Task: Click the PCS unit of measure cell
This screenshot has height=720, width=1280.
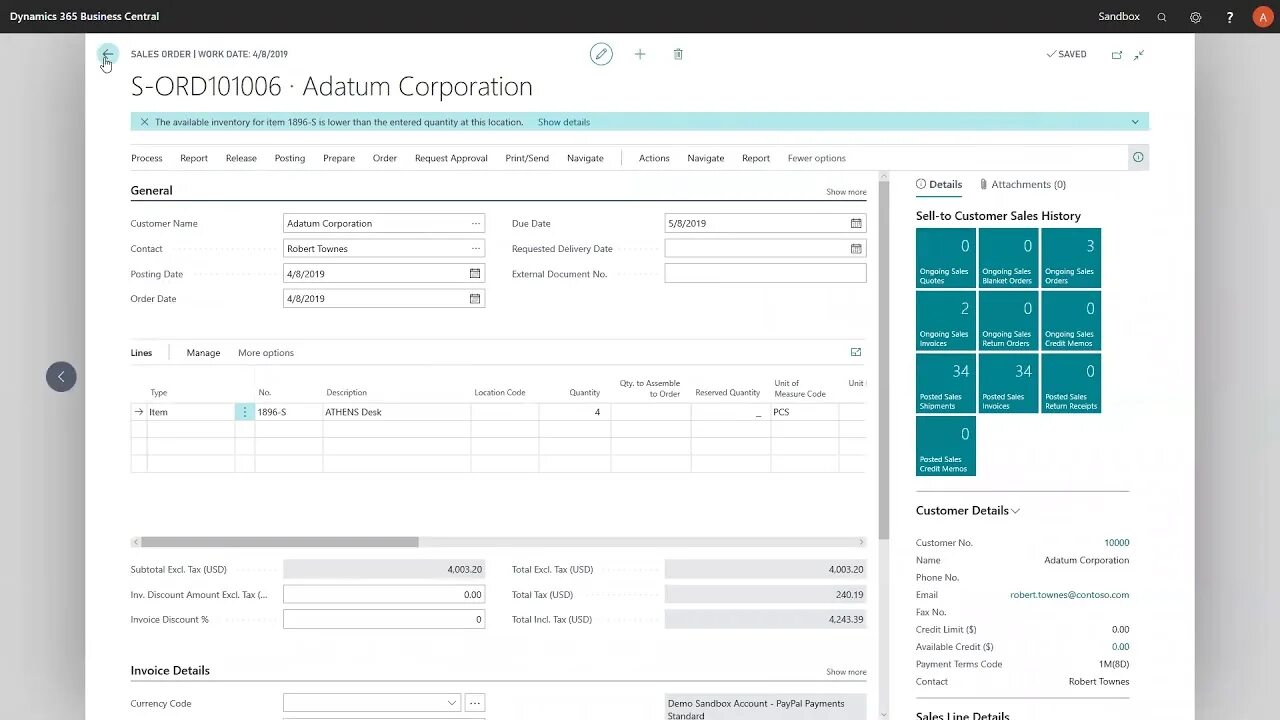Action: point(804,412)
